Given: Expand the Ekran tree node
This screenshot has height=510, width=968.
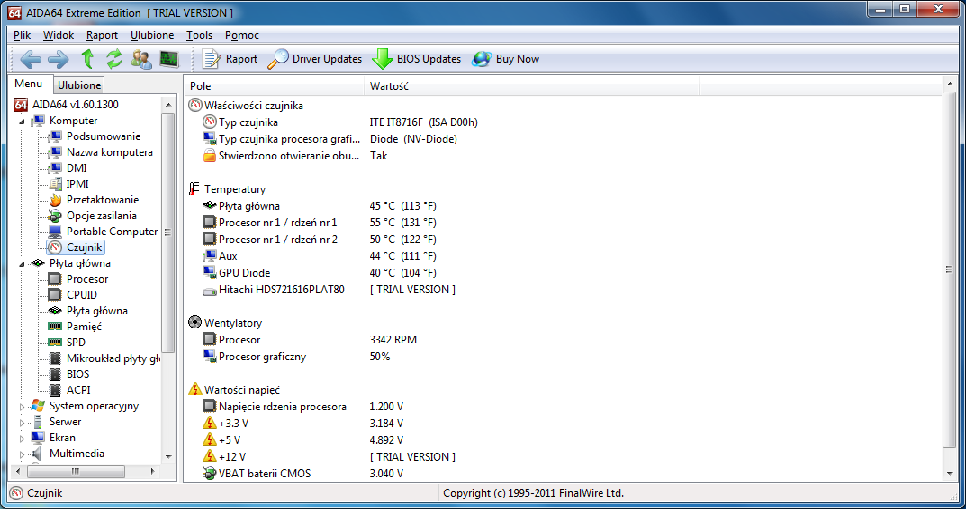Looking at the screenshot, I should [x=22, y=438].
